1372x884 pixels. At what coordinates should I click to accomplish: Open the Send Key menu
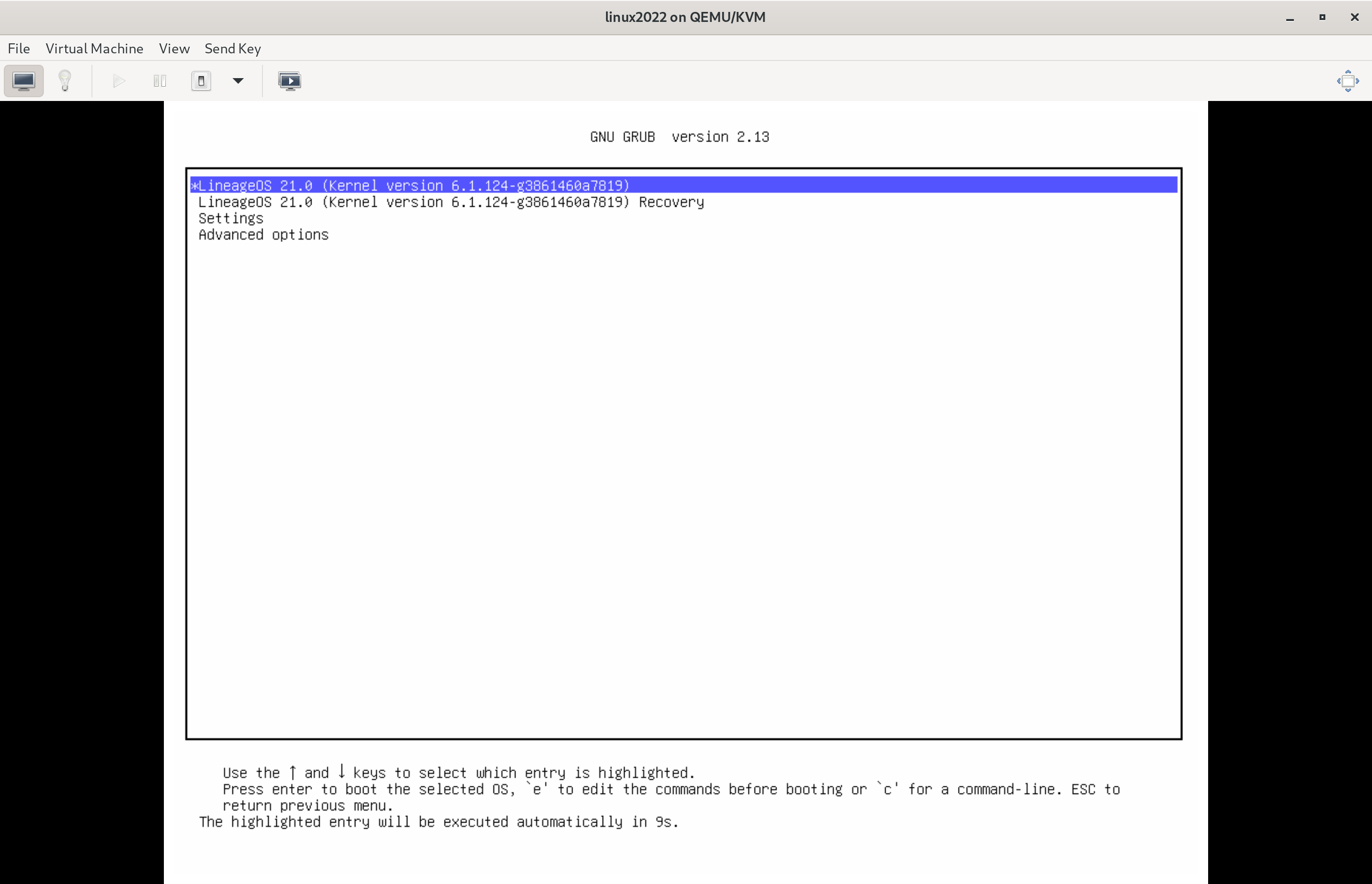click(232, 48)
